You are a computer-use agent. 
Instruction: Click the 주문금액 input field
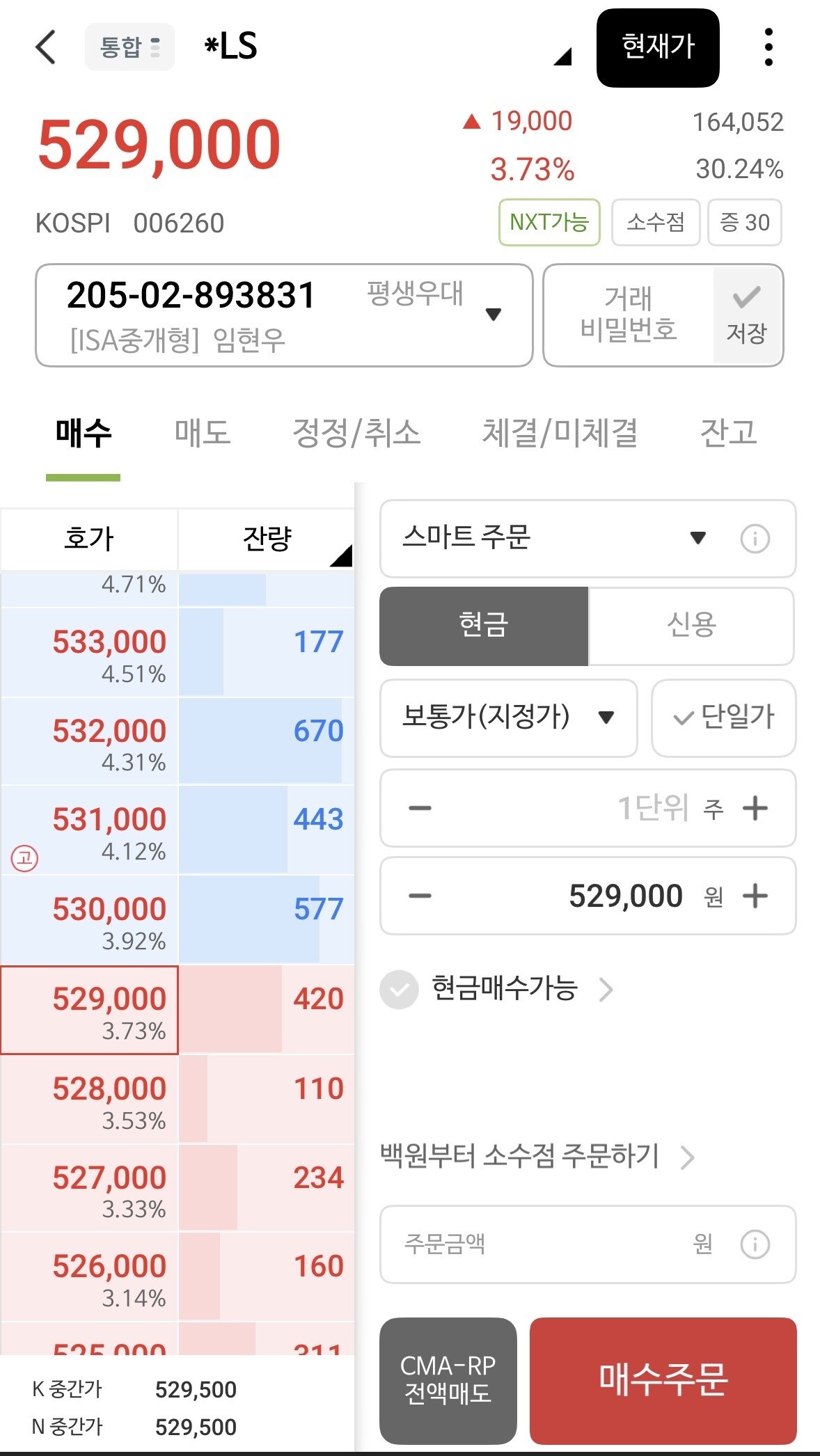[588, 1244]
